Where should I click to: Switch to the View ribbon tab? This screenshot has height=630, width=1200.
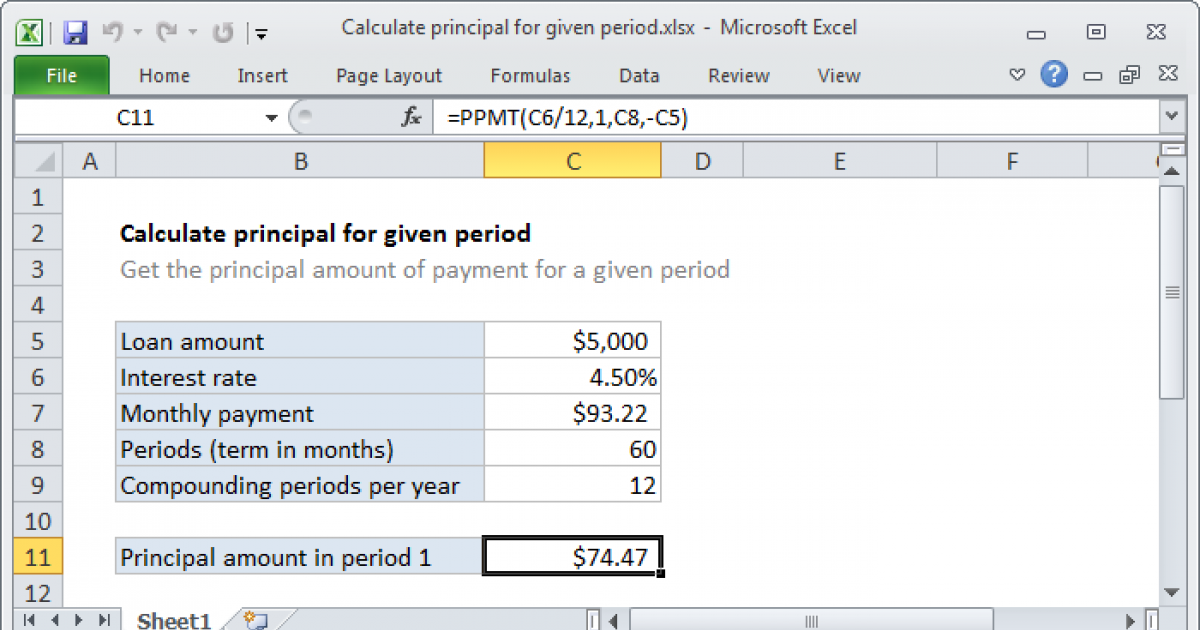838,76
